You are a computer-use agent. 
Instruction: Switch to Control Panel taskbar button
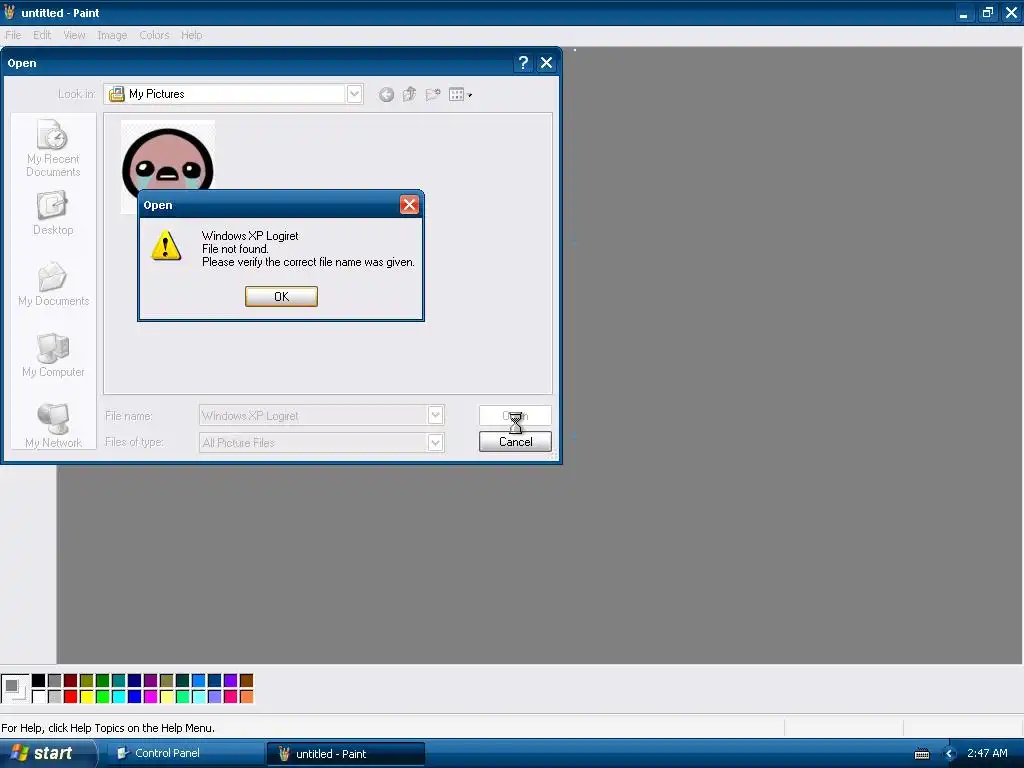(x=184, y=753)
